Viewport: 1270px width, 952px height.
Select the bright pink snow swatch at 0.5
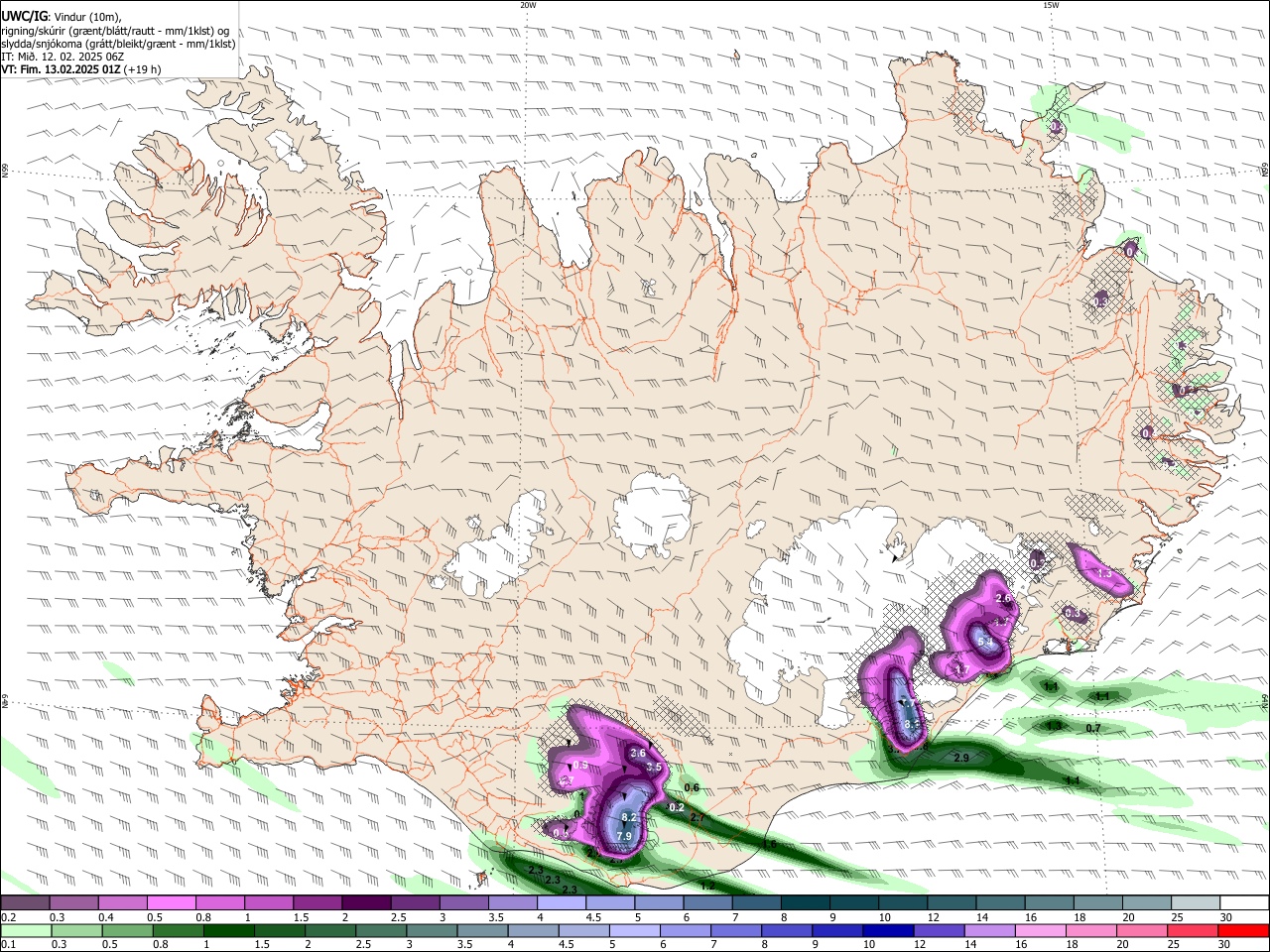click(171, 901)
